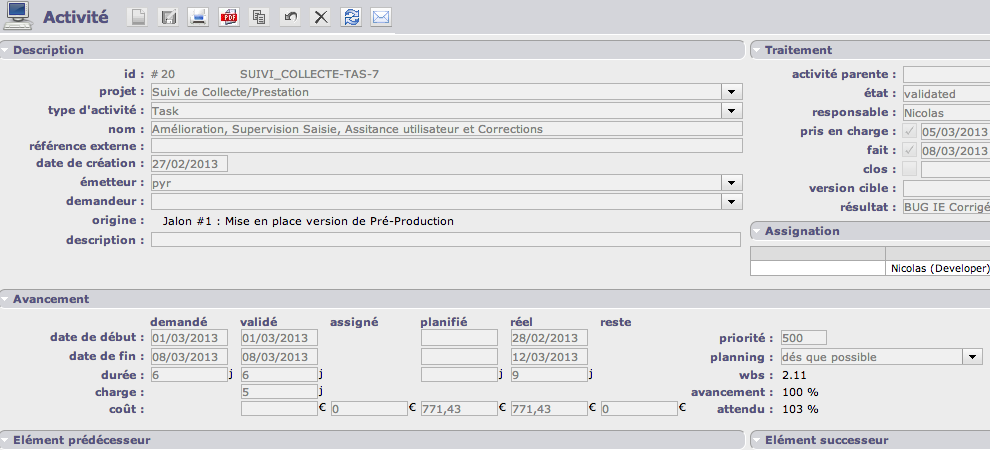Check the 'clos' checkbox
990x450 pixels.
coord(909,169)
